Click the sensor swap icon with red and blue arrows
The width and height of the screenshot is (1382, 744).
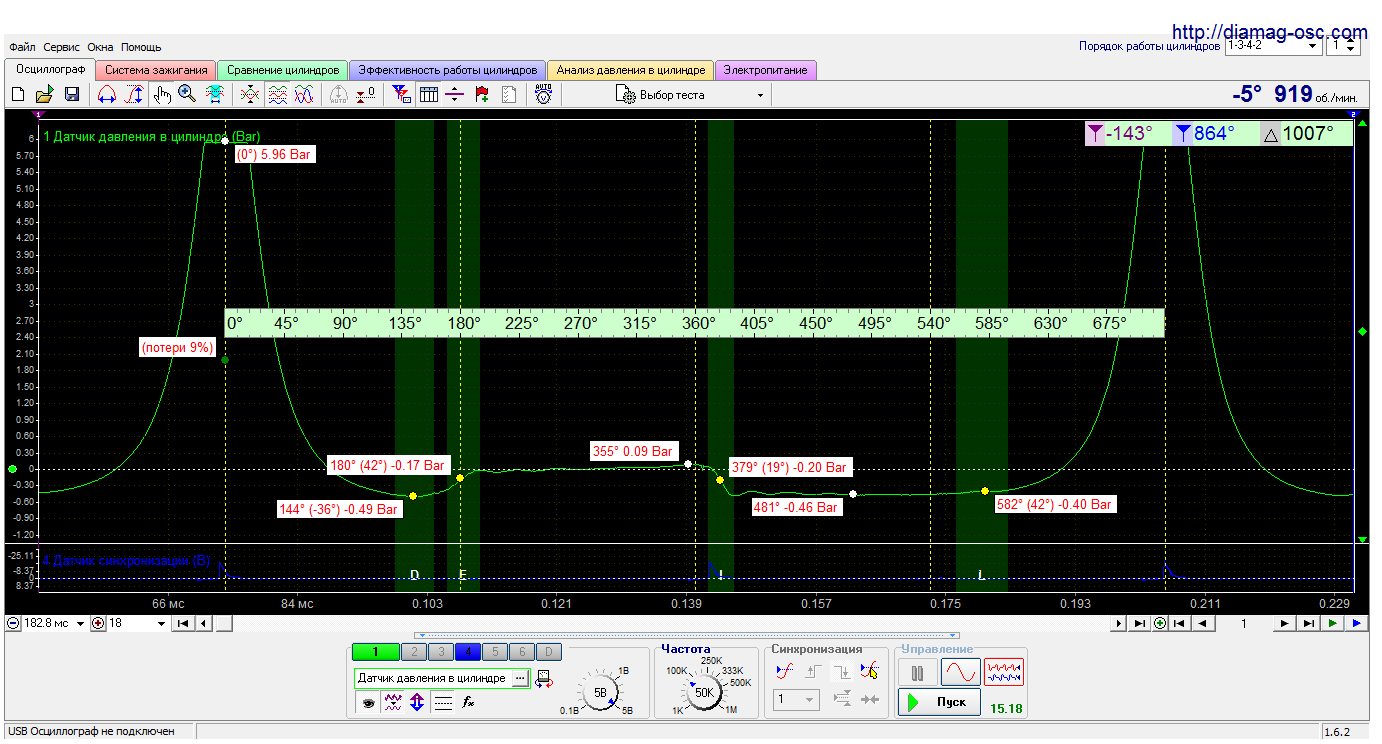[544, 678]
